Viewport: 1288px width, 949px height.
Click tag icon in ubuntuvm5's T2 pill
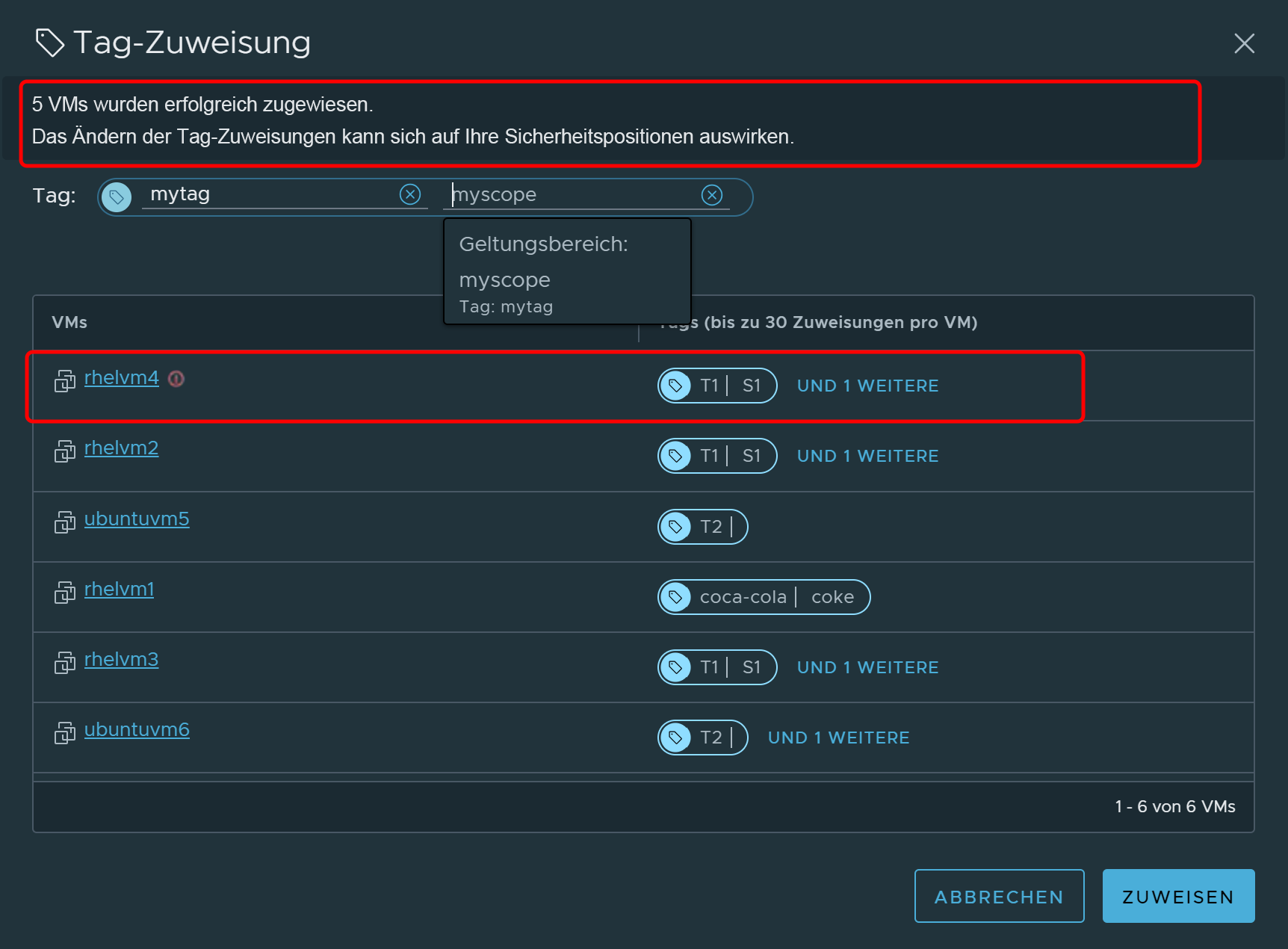pos(676,527)
